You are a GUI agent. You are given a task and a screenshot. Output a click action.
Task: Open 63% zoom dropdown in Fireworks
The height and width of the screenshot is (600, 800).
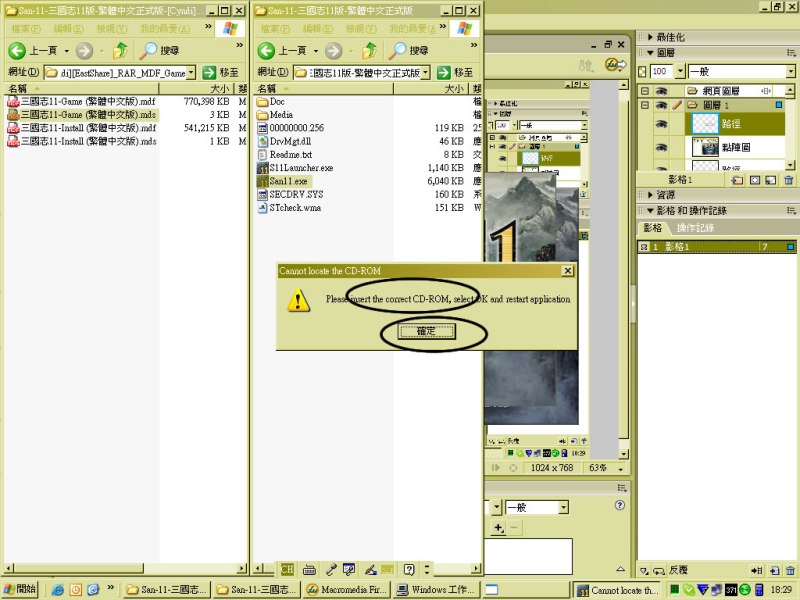point(620,468)
